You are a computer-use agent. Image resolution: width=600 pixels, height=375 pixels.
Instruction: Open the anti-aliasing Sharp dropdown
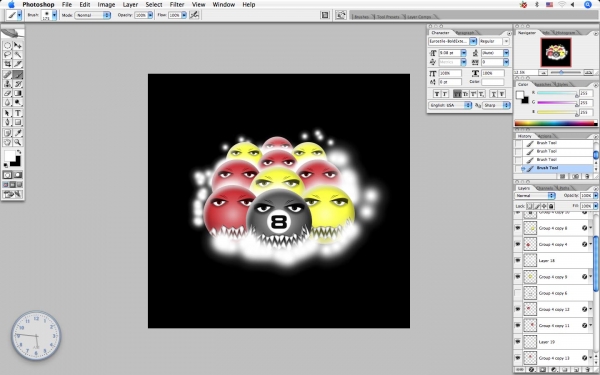pos(497,105)
